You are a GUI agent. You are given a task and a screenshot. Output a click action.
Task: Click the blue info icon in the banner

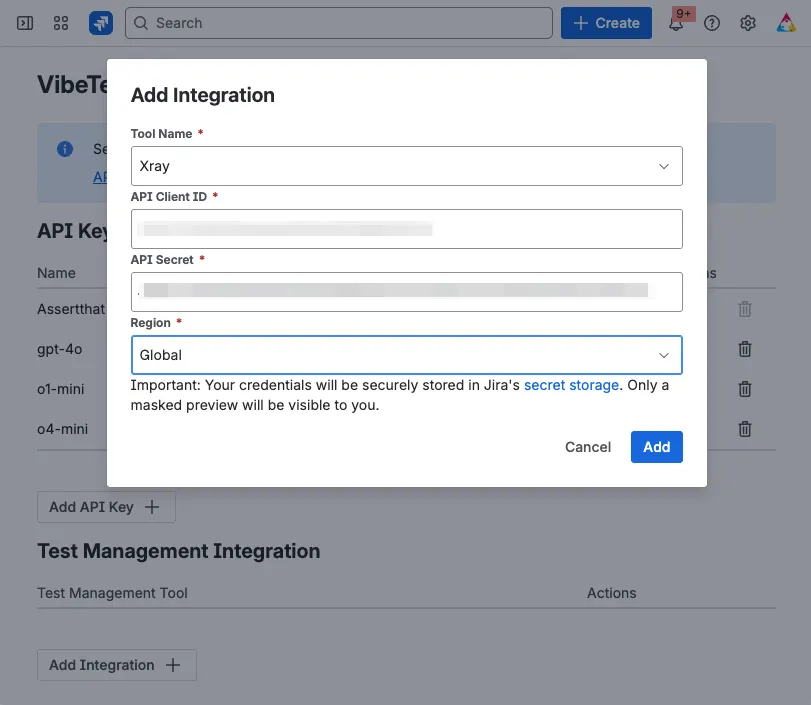pyautogui.click(x=65, y=149)
